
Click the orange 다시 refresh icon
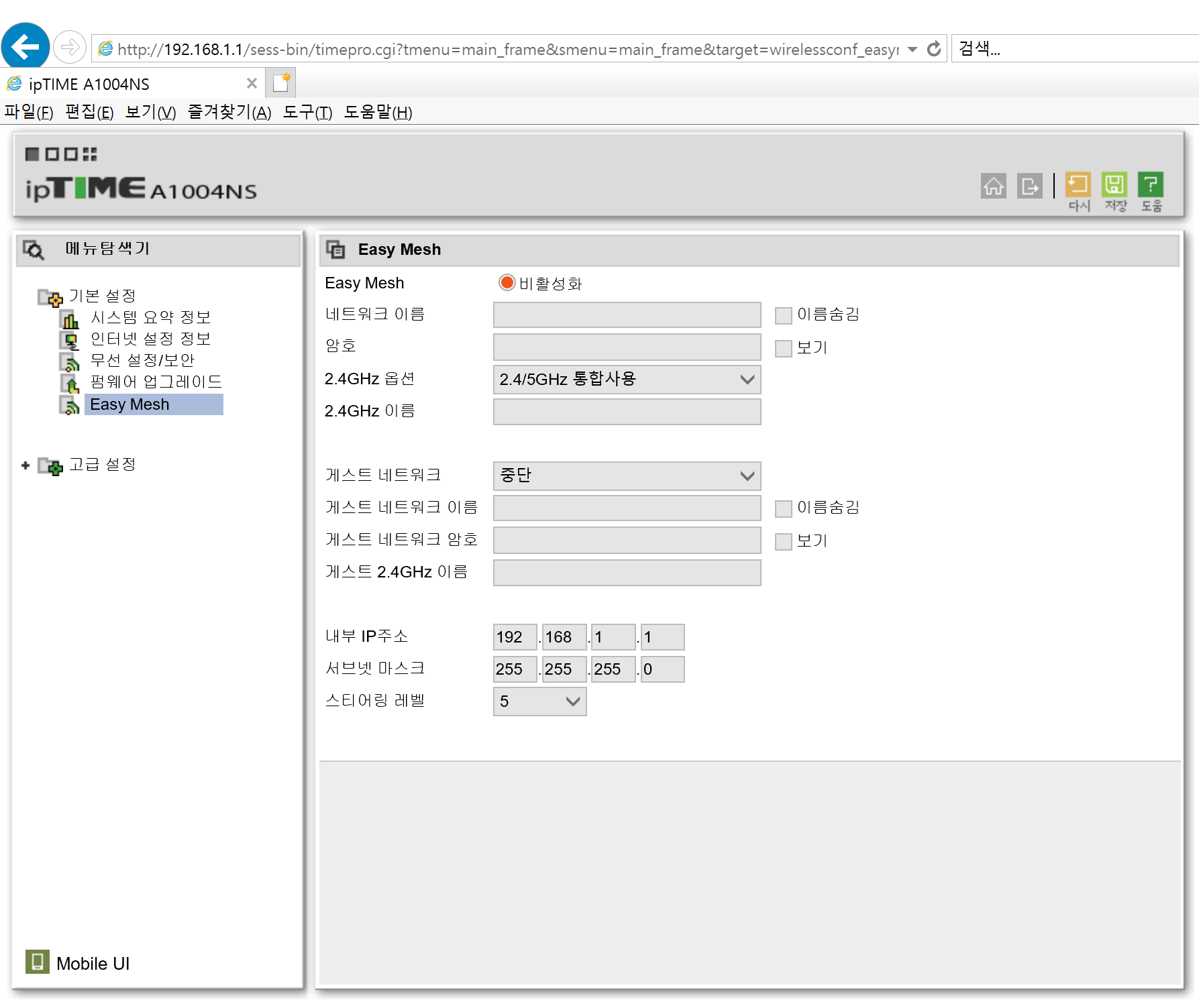pyautogui.click(x=1078, y=184)
